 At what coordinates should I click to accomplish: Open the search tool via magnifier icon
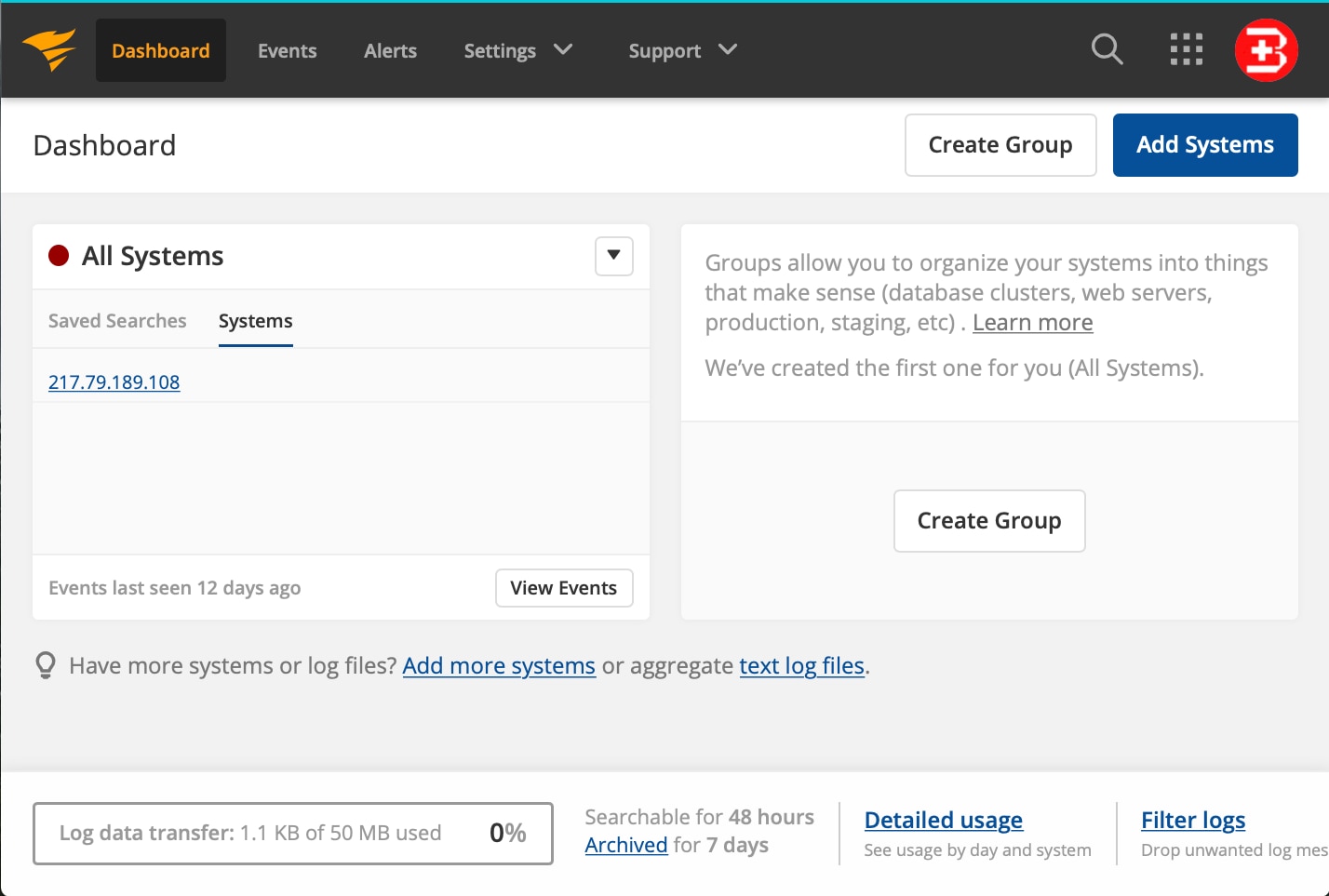[1107, 49]
